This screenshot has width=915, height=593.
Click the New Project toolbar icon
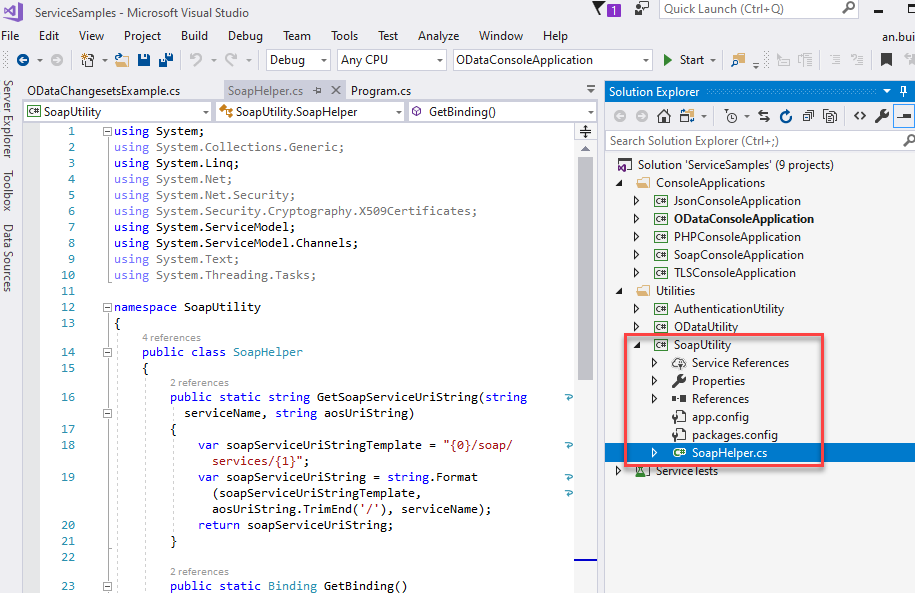[x=88, y=60]
